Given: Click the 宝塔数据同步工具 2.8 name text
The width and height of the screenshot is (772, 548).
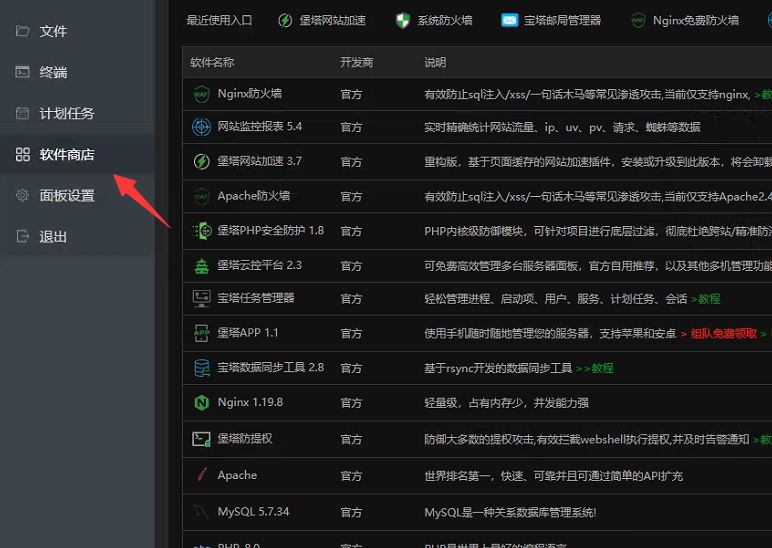Looking at the screenshot, I should click(x=271, y=367).
